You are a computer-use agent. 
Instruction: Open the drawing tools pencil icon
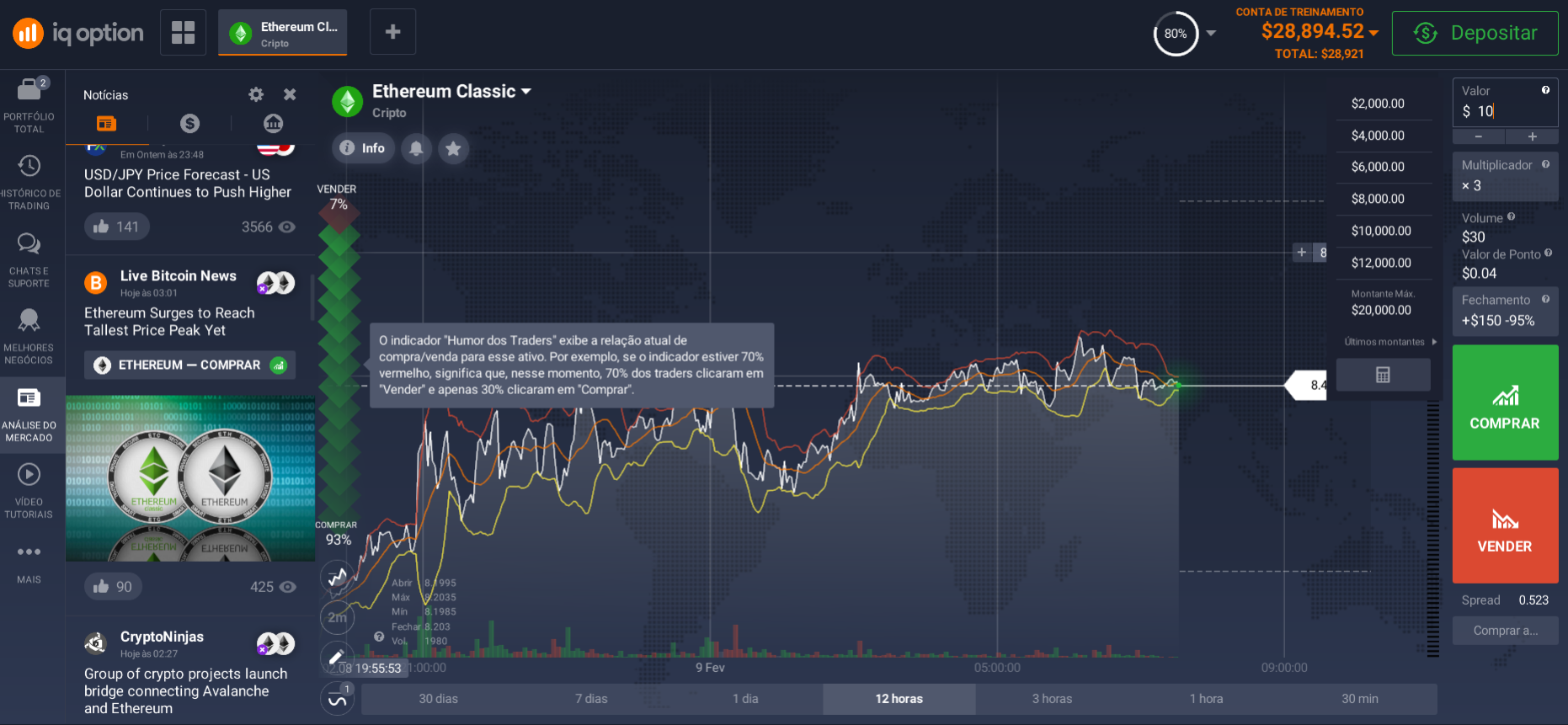pyautogui.click(x=336, y=657)
